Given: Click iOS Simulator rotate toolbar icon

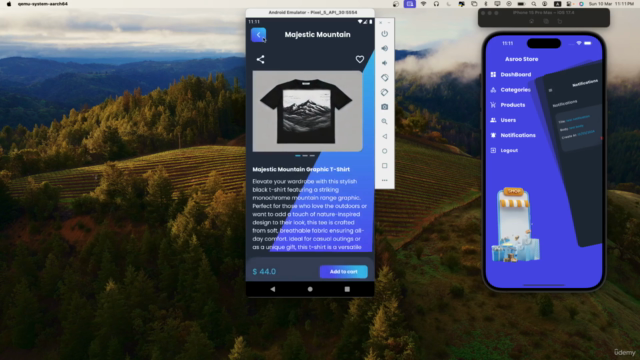Looking at the screenshot, I should click(x=560, y=21).
